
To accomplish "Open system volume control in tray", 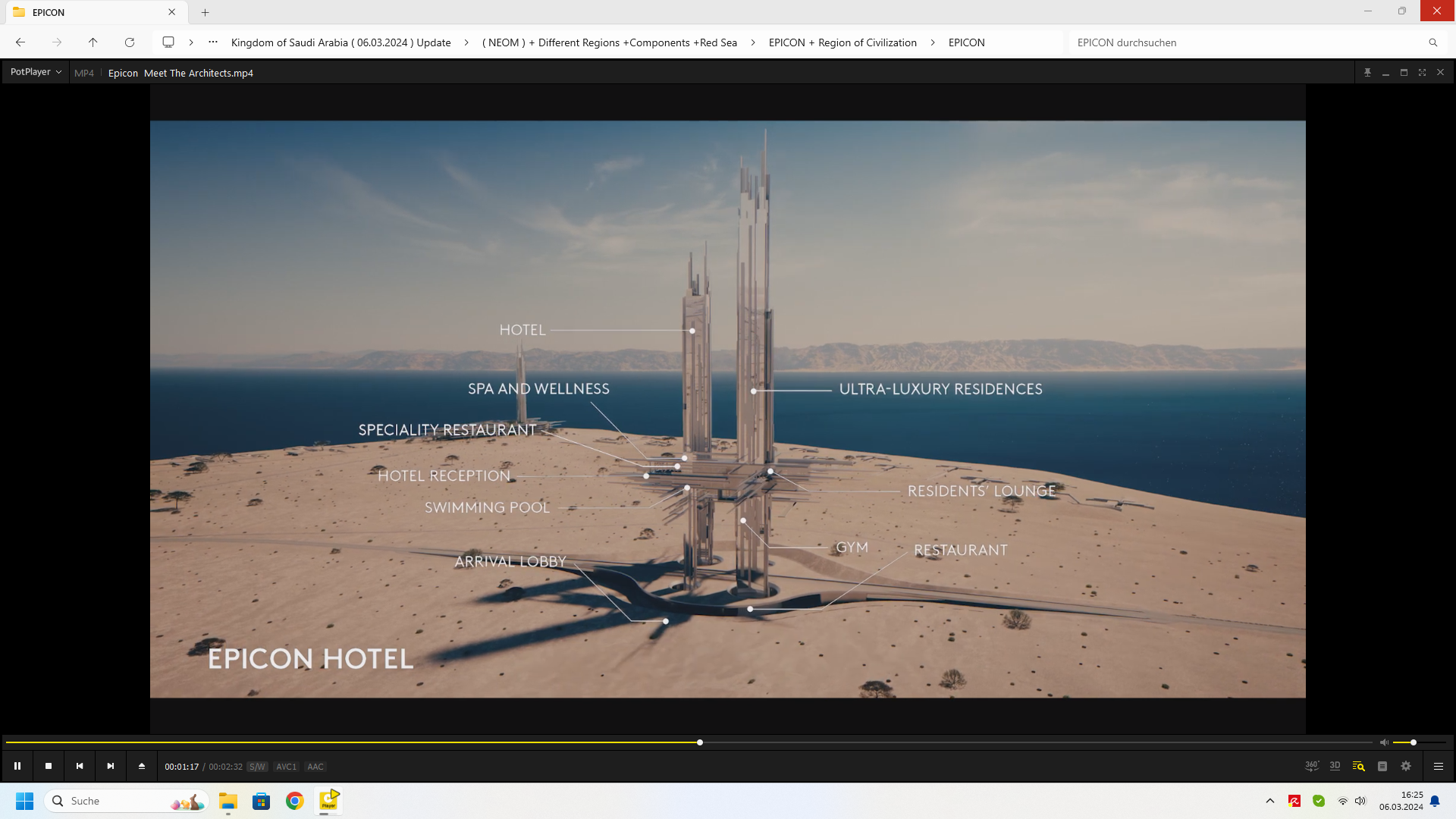I will click(x=1360, y=801).
